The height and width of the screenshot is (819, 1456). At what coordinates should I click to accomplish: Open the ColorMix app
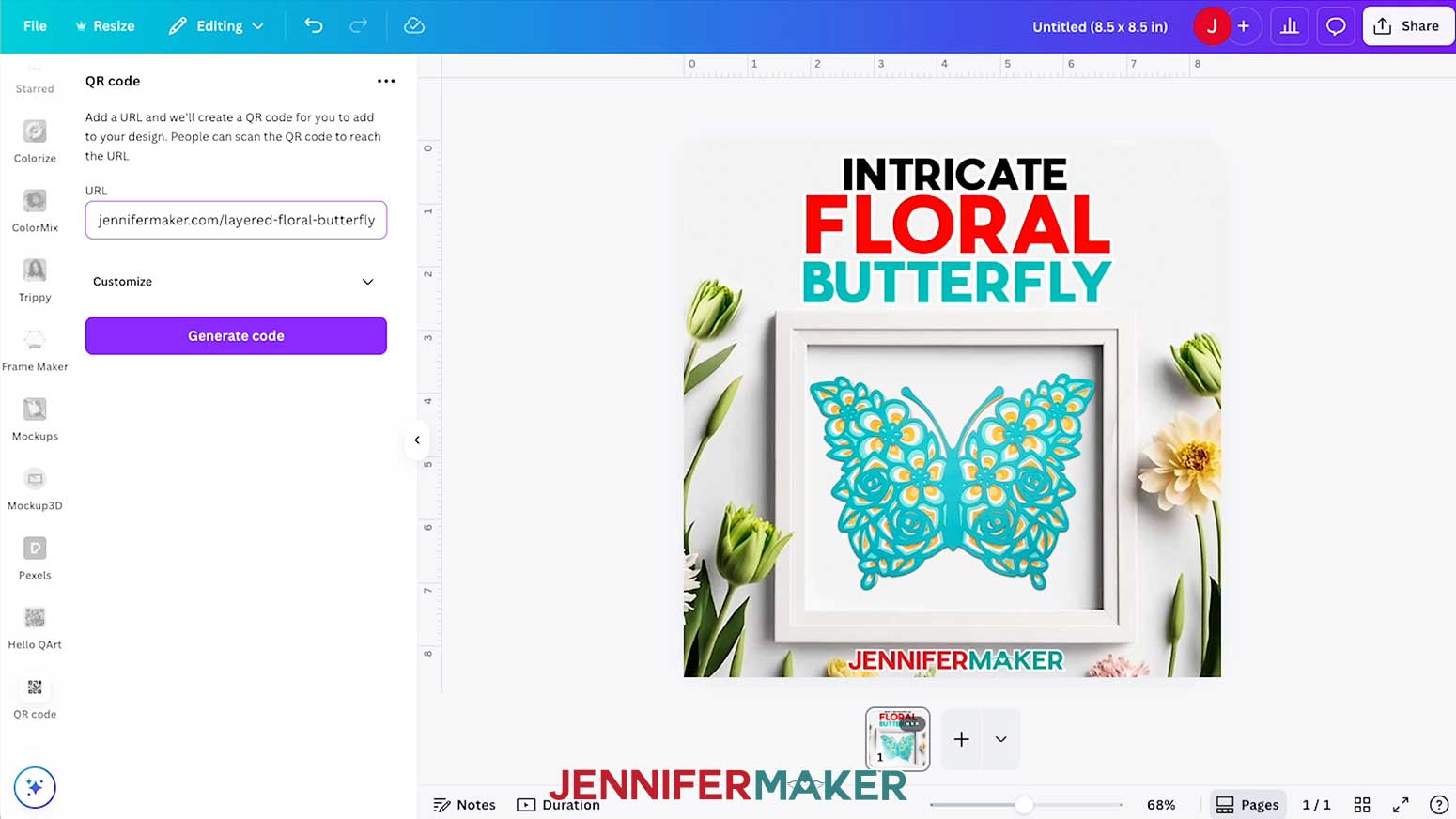click(35, 210)
